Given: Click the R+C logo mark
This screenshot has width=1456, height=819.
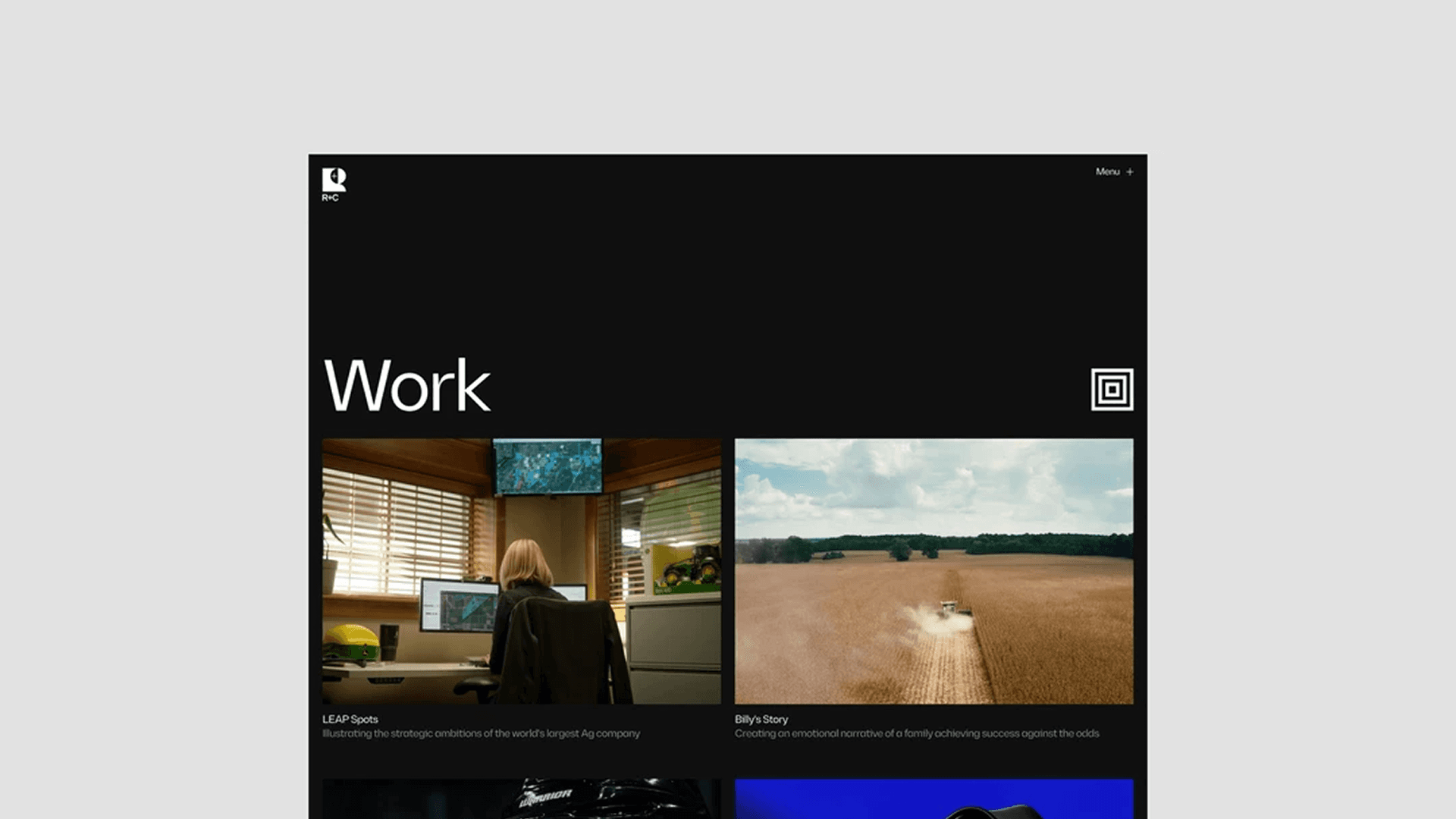Looking at the screenshot, I should pyautogui.click(x=334, y=179).
